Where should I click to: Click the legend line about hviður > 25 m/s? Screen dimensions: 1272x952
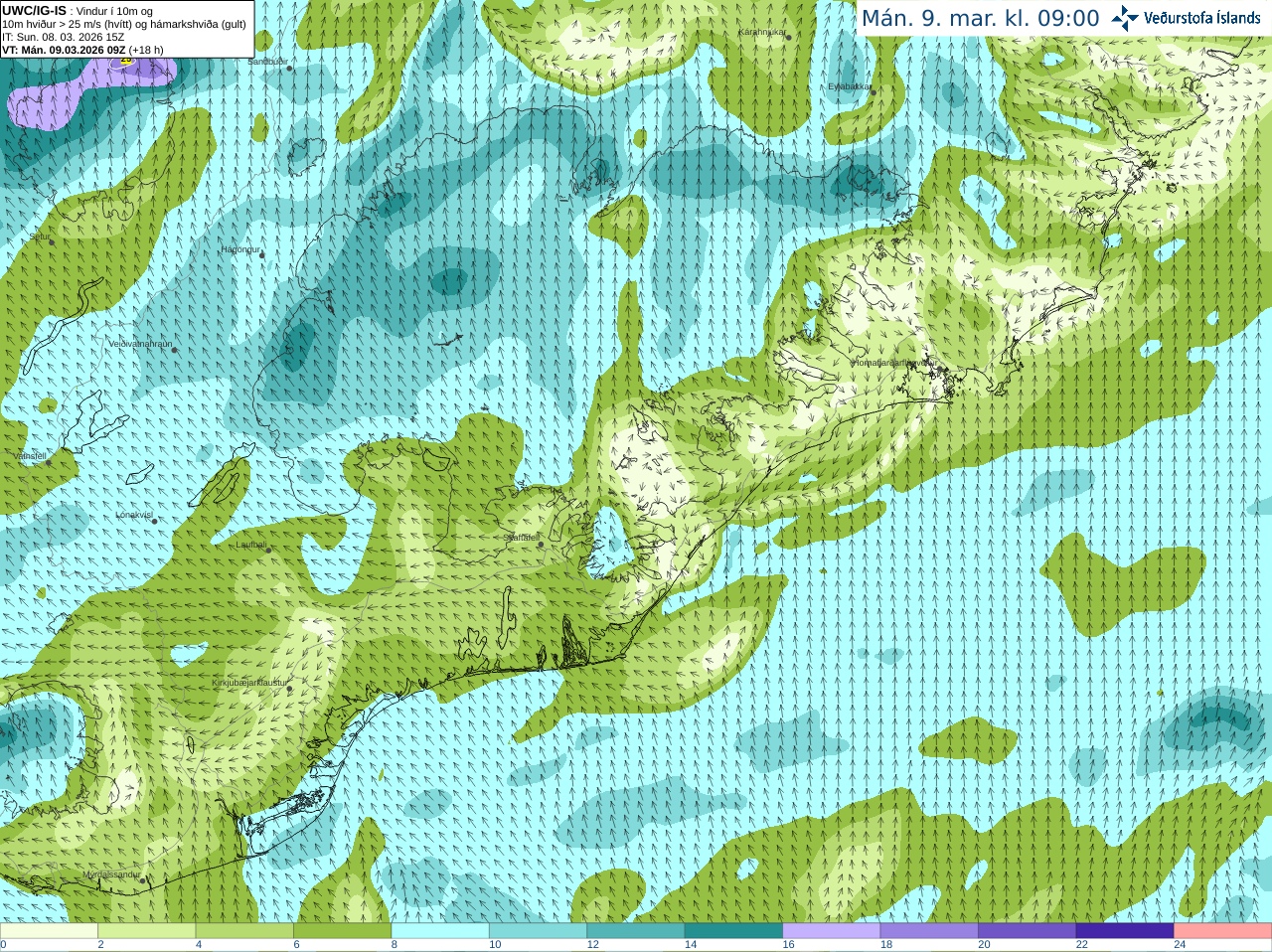point(124,24)
